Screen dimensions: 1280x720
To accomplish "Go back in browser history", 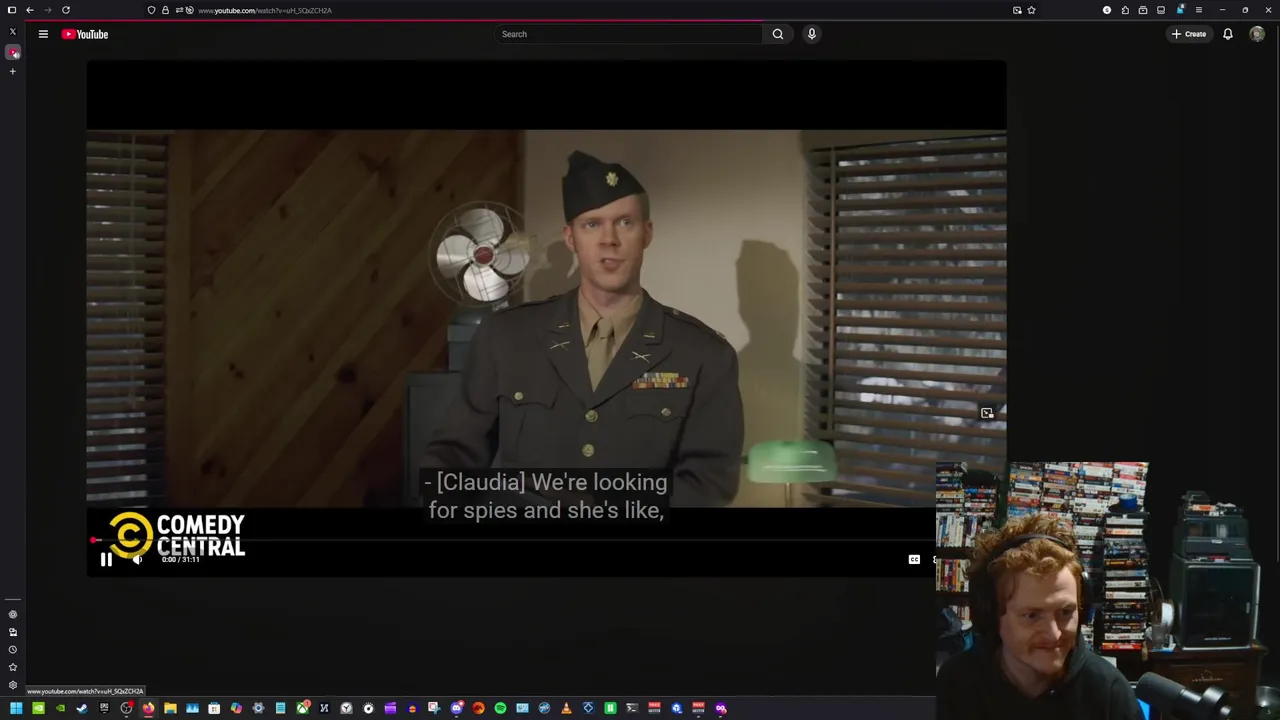I will tap(30, 10).
